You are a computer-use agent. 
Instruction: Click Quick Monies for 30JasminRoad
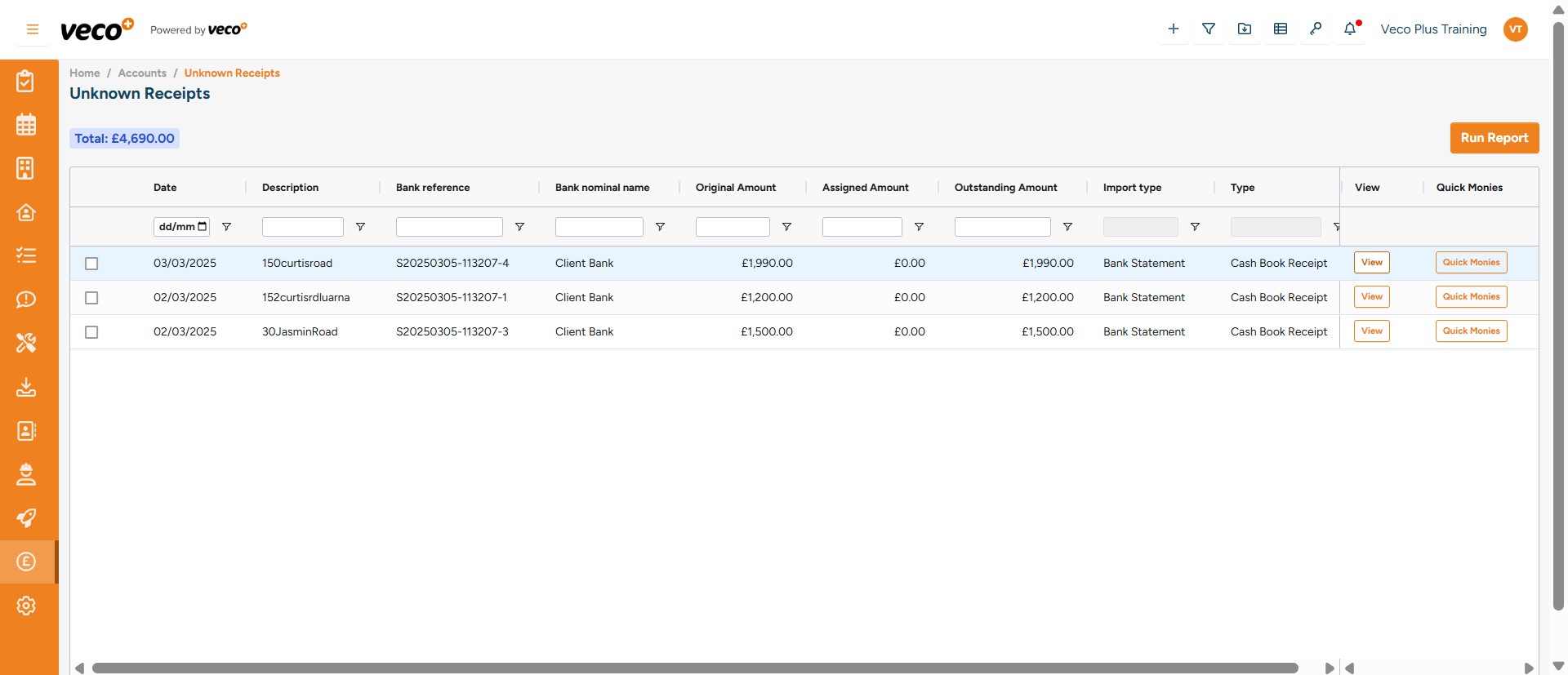[x=1471, y=331]
